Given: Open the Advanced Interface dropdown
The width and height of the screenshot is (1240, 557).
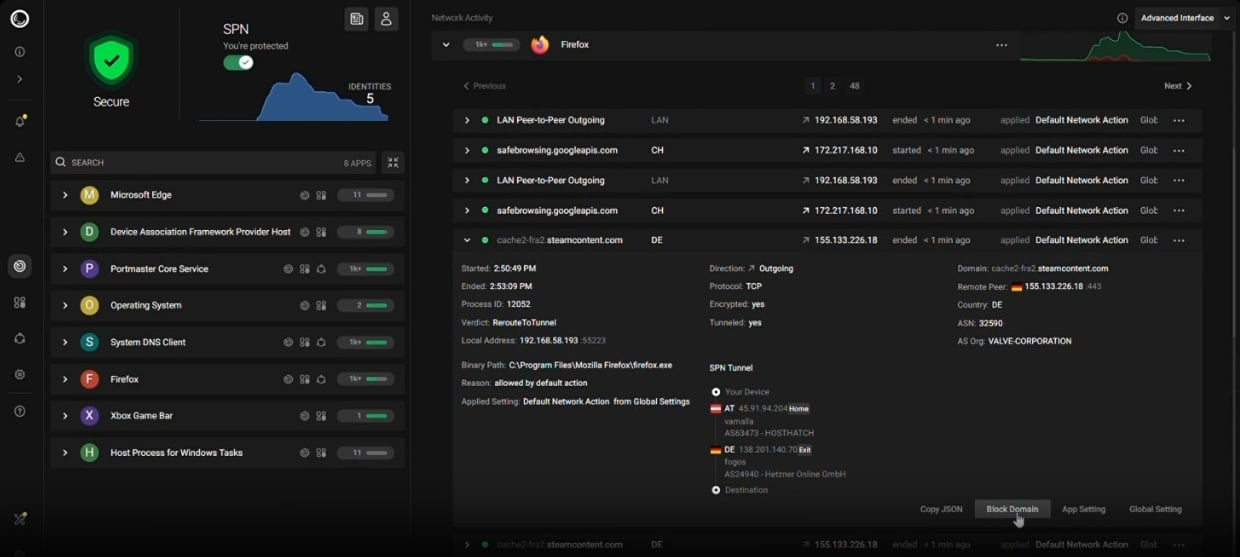Looking at the screenshot, I should click(x=1186, y=18).
